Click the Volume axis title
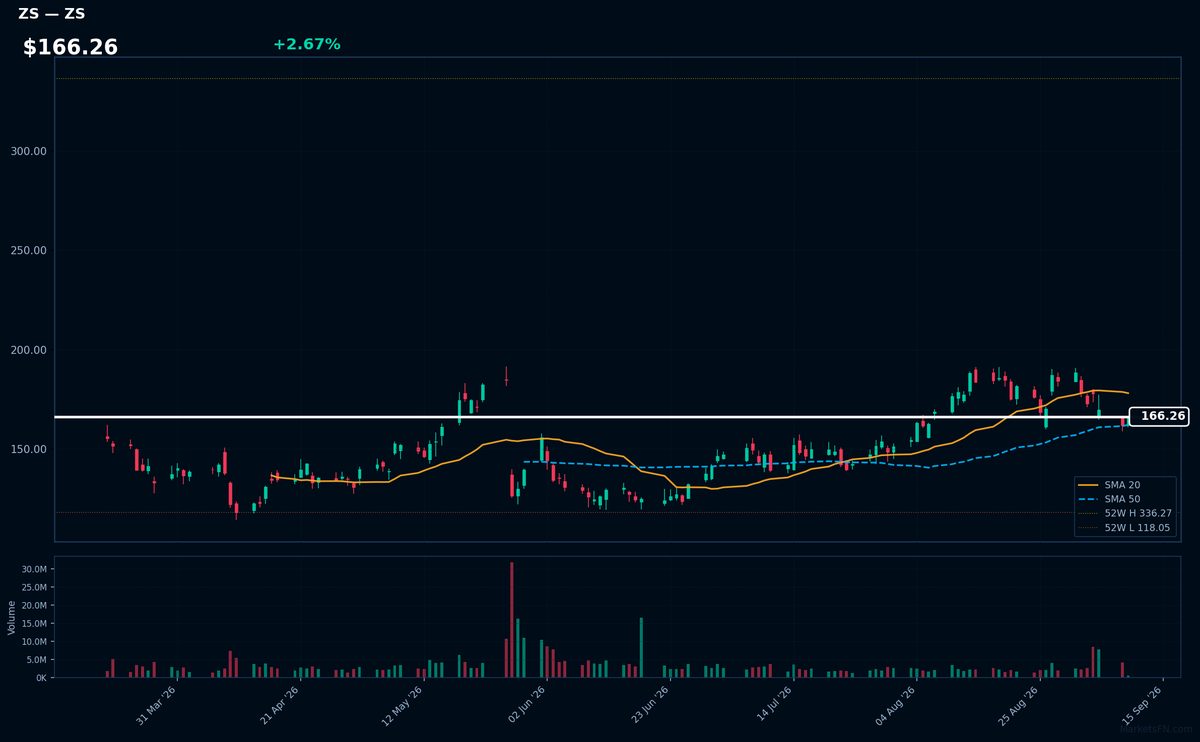 12,617
